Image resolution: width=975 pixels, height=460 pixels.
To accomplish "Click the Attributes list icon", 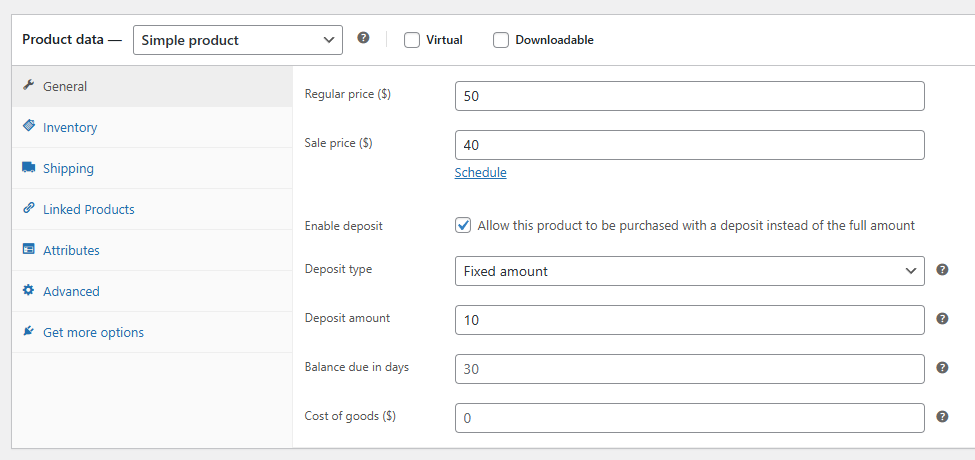I will [x=29, y=249].
